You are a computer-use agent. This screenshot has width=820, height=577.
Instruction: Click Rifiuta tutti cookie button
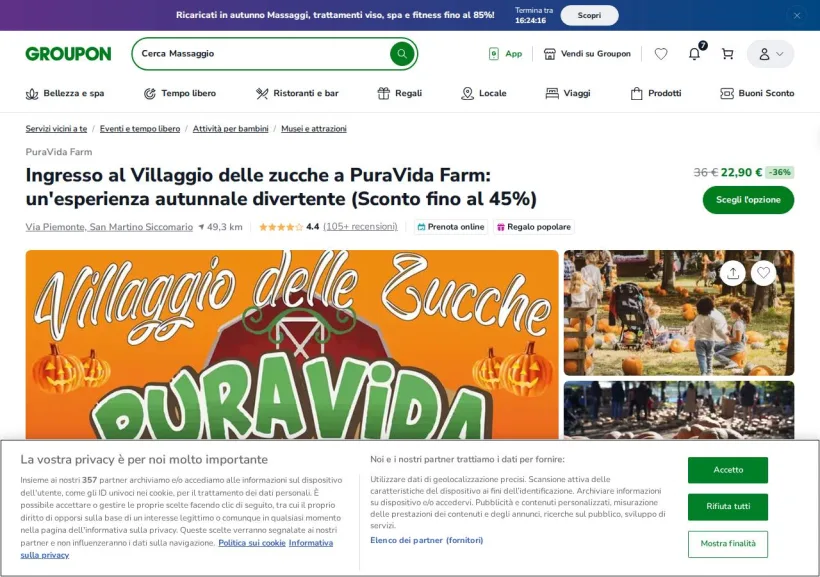click(x=727, y=506)
